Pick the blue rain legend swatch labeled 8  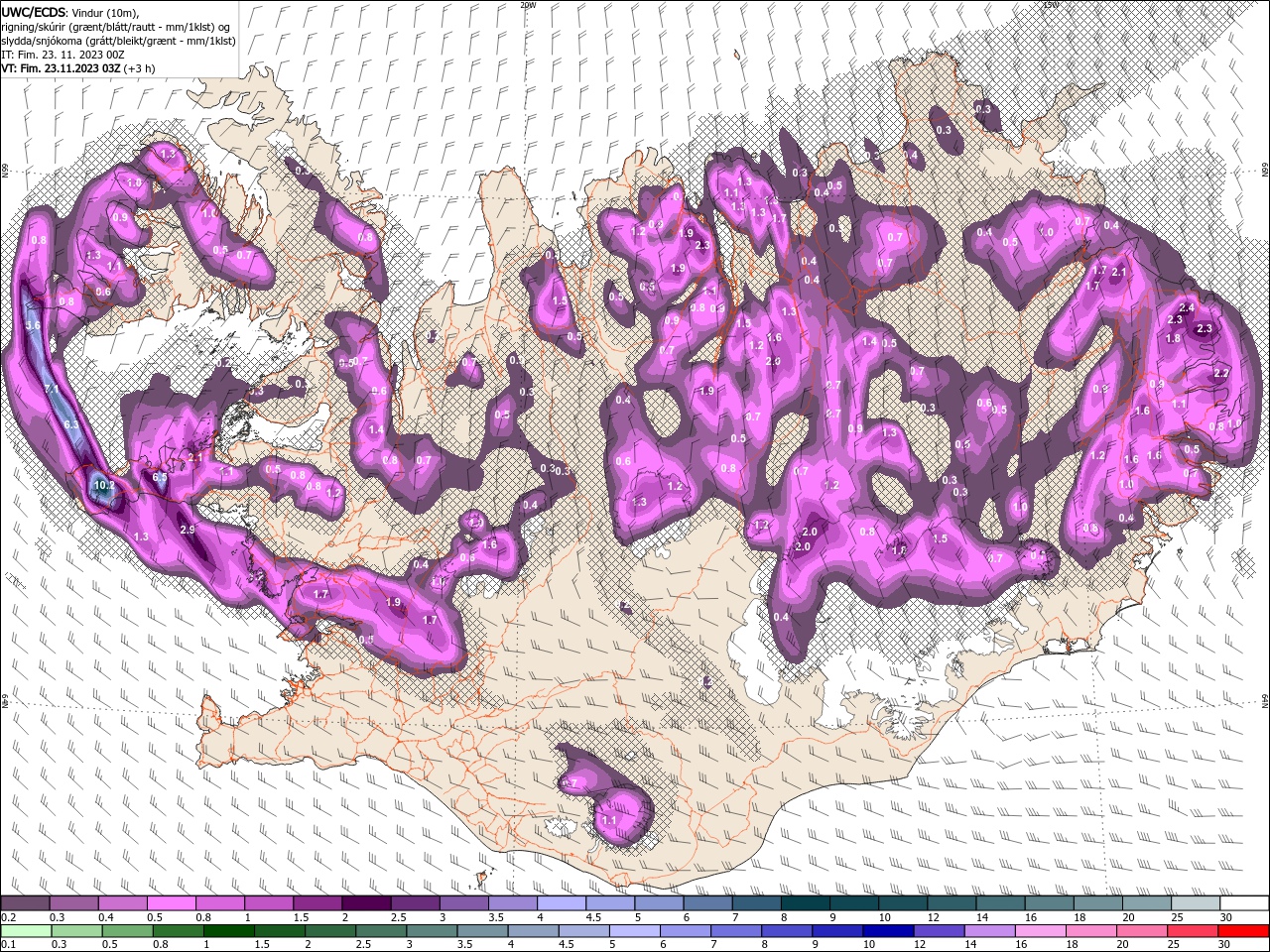786,931
